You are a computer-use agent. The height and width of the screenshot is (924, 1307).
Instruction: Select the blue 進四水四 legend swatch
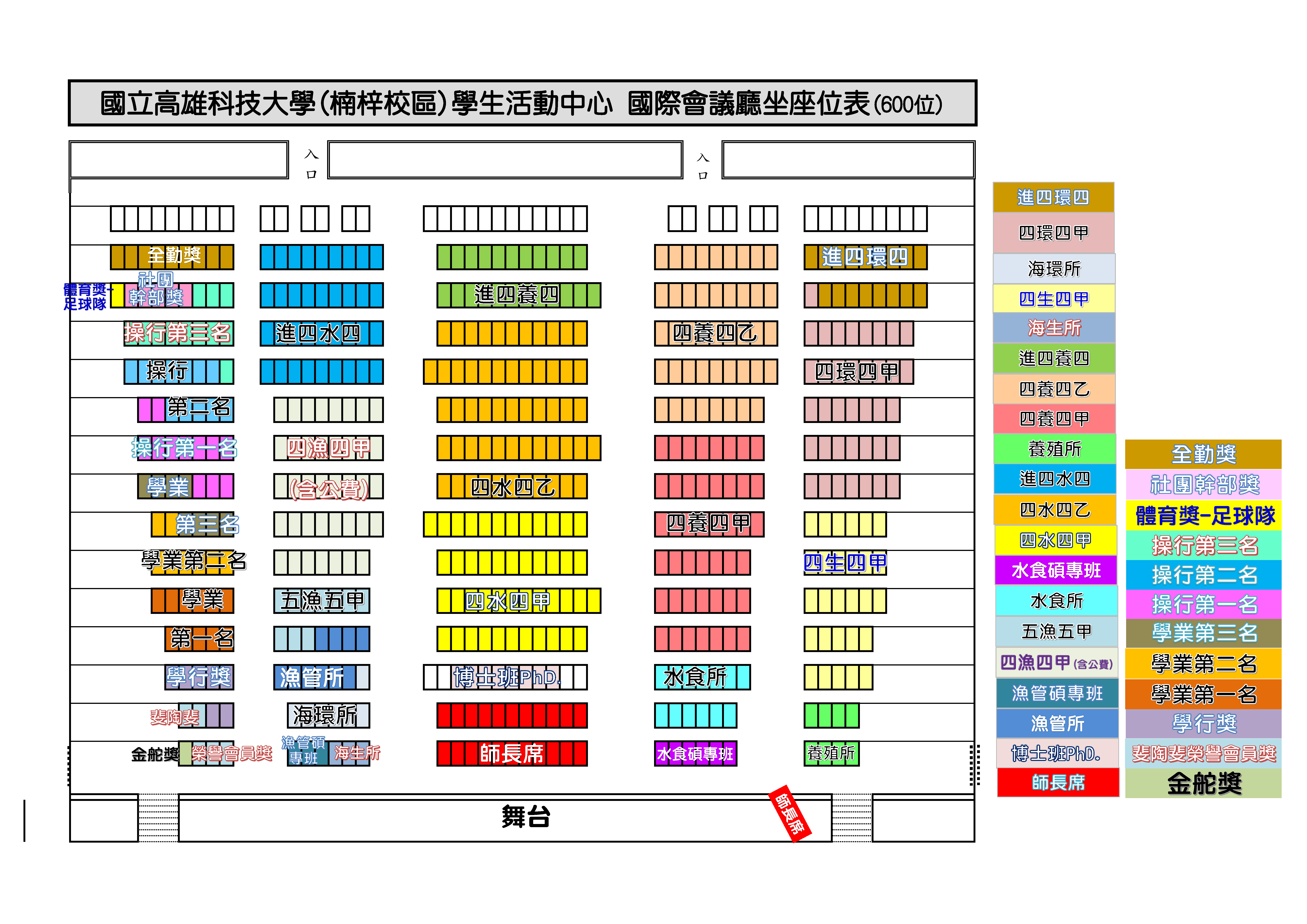tap(1055, 479)
